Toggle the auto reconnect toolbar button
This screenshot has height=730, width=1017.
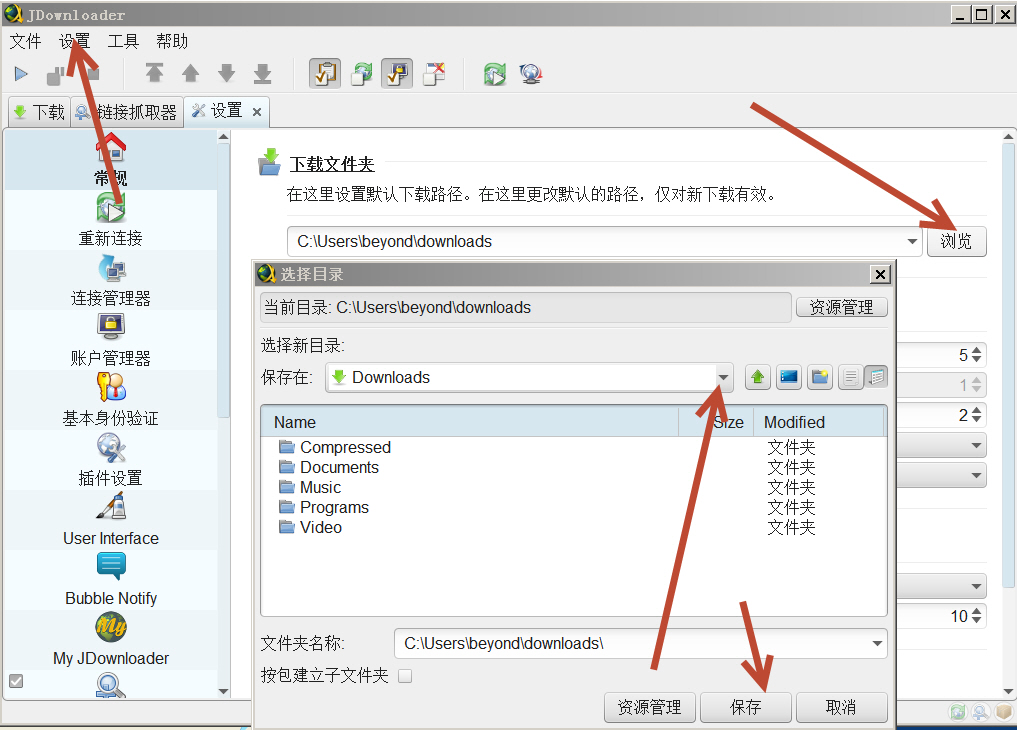361,74
